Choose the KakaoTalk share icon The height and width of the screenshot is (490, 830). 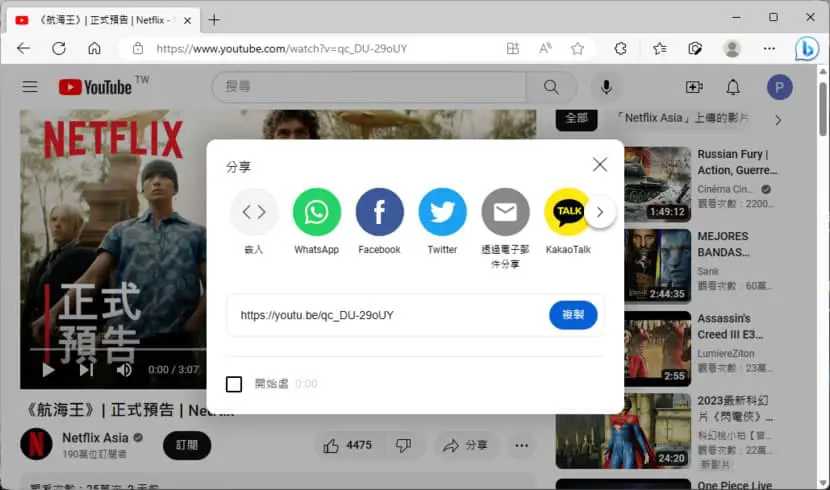567,212
